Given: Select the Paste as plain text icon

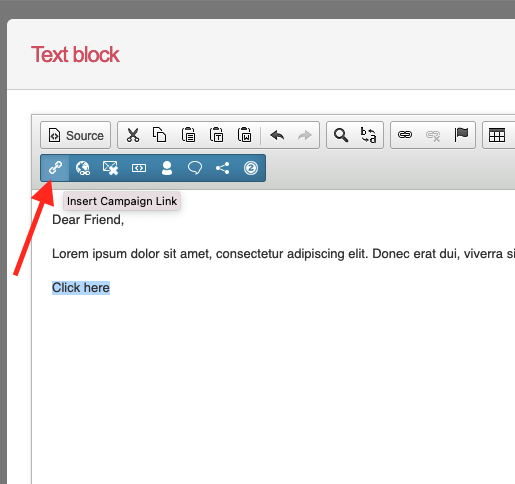Looking at the screenshot, I should [x=216, y=135].
